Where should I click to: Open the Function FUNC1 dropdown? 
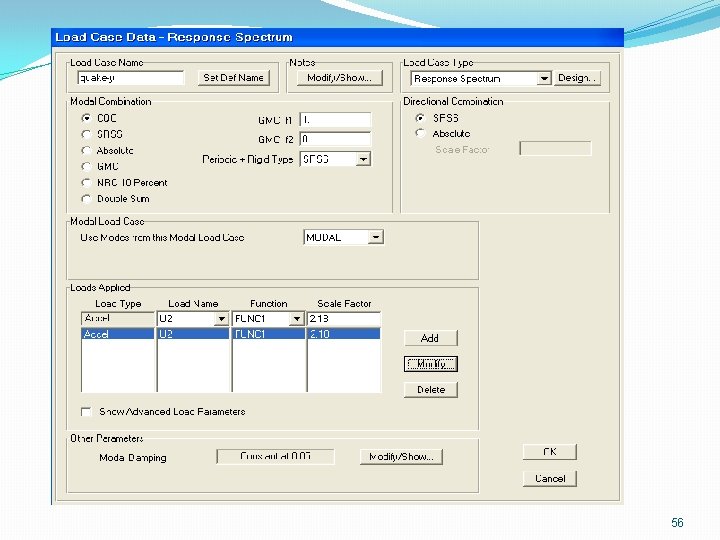pos(297,319)
